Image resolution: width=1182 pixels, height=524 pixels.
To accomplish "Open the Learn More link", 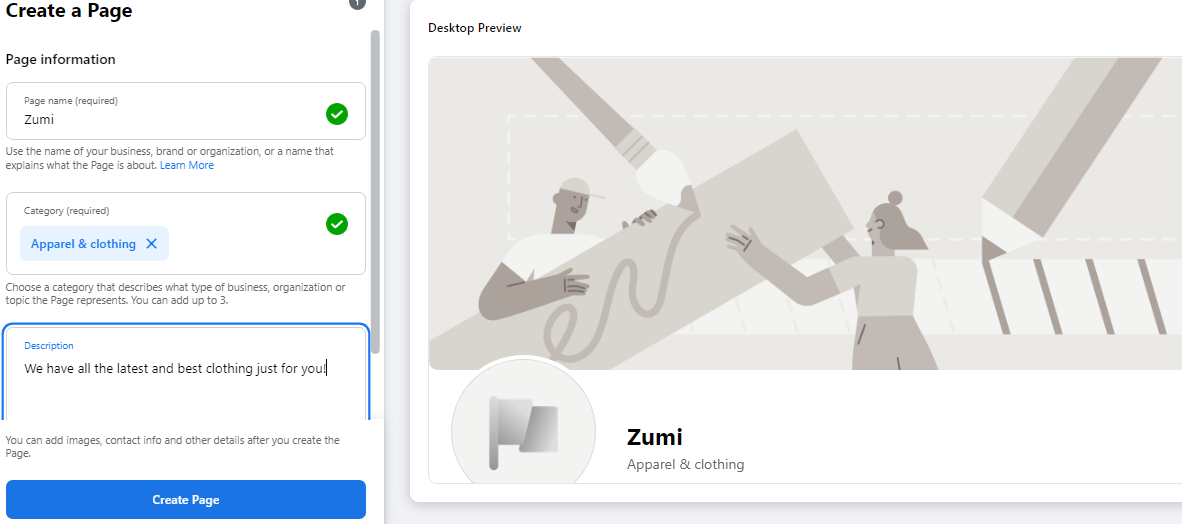I will 187,165.
